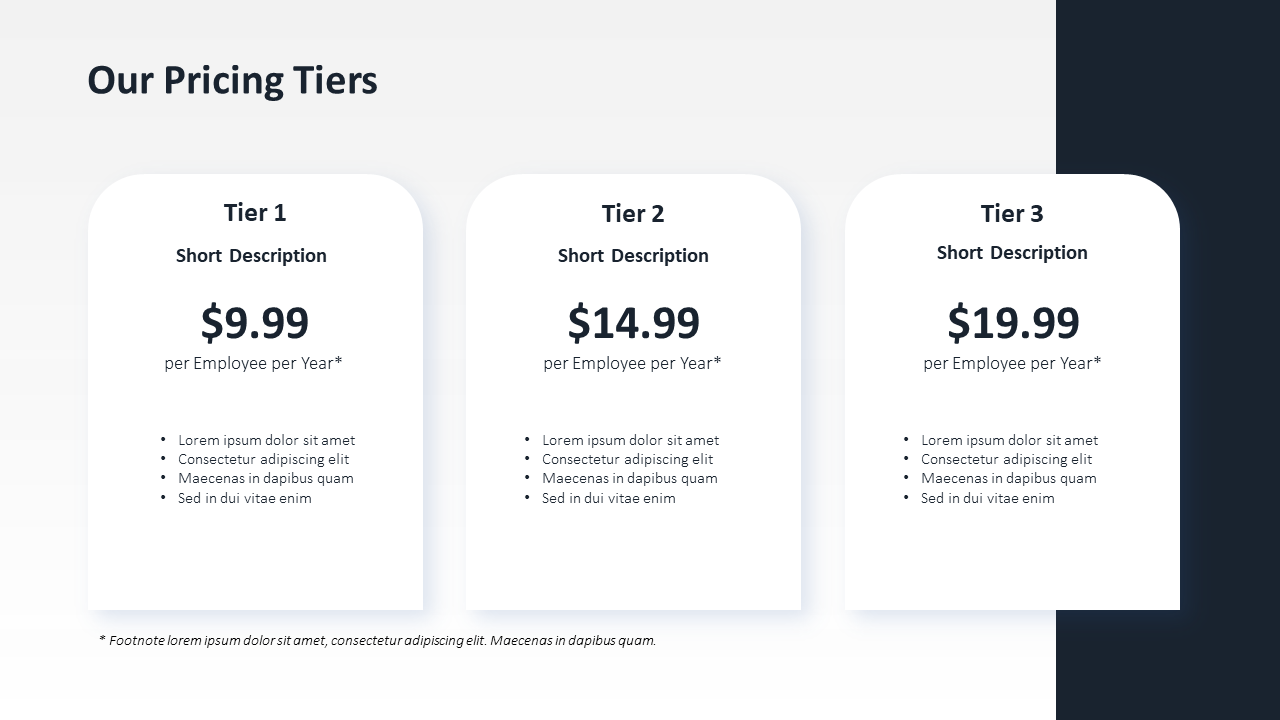Select the "Tier 1" card heading
1280x720 pixels.
(255, 212)
